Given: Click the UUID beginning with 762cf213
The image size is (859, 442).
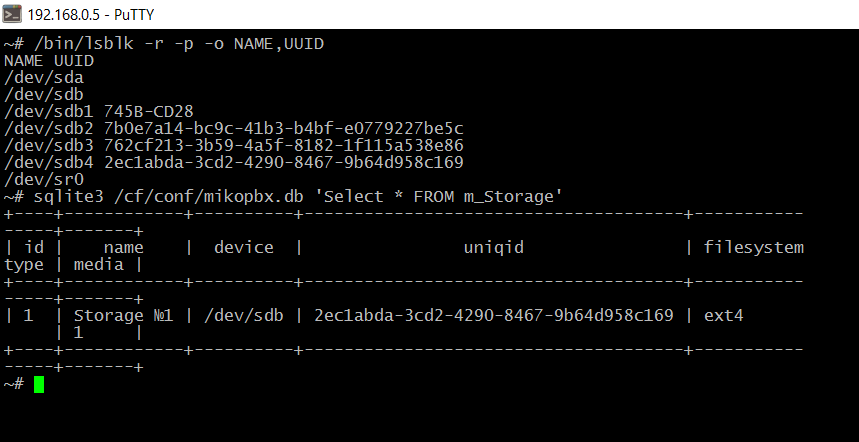Looking at the screenshot, I should click(283, 145).
